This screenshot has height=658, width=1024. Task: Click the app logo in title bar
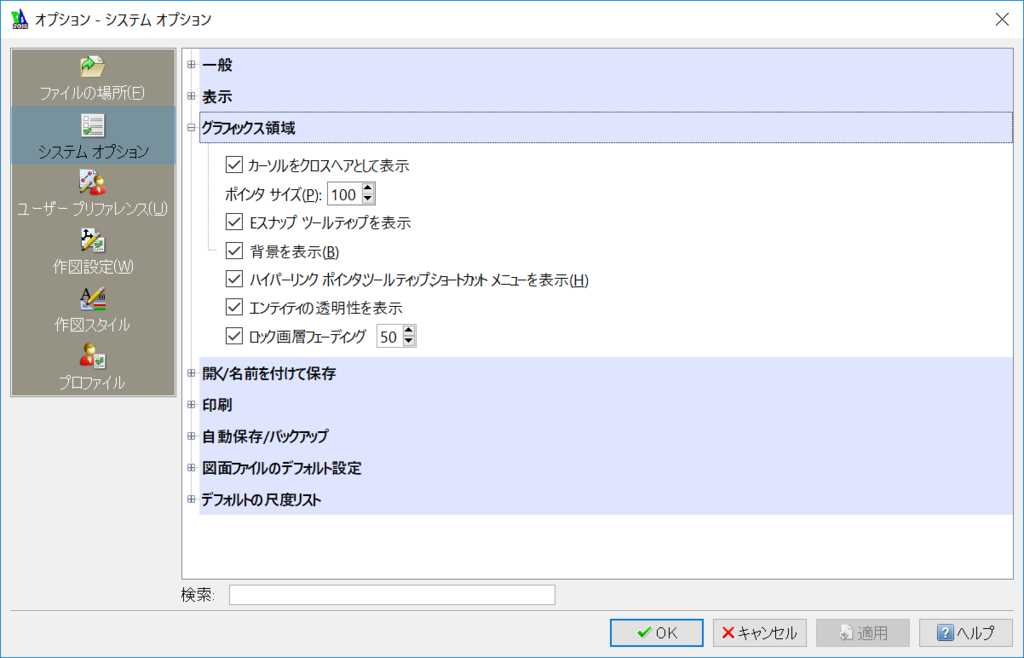pyautogui.click(x=20, y=19)
